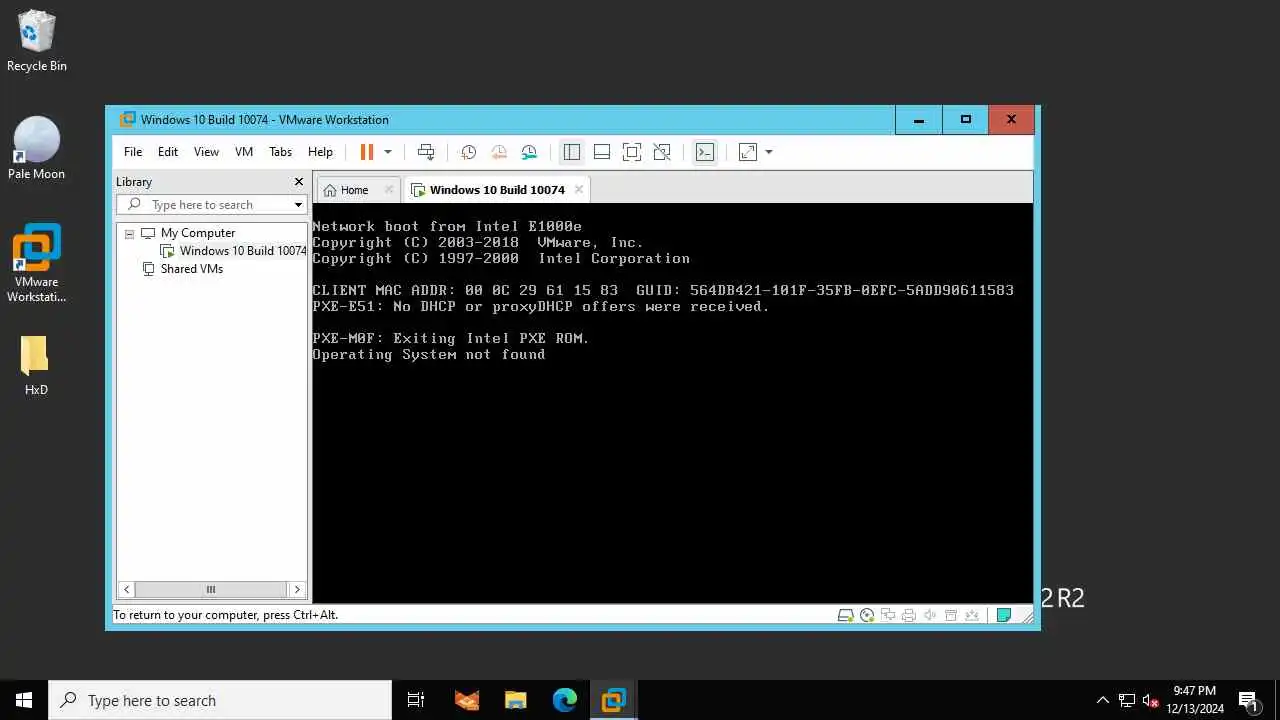1280x720 pixels.
Task: Open the library search dropdown arrow
Action: pyautogui.click(x=298, y=205)
